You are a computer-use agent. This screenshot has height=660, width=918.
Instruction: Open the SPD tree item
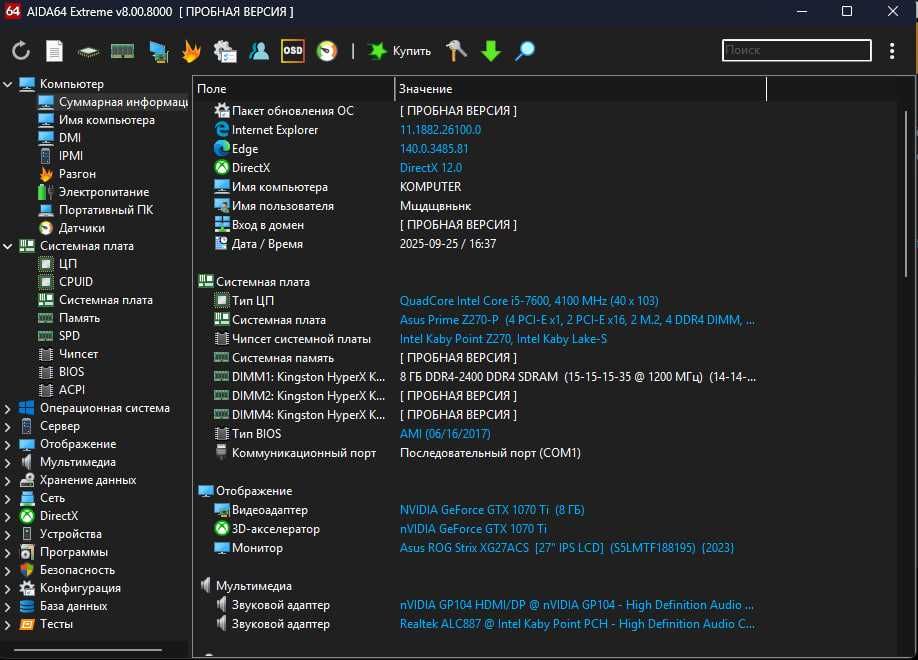pyautogui.click(x=59, y=336)
